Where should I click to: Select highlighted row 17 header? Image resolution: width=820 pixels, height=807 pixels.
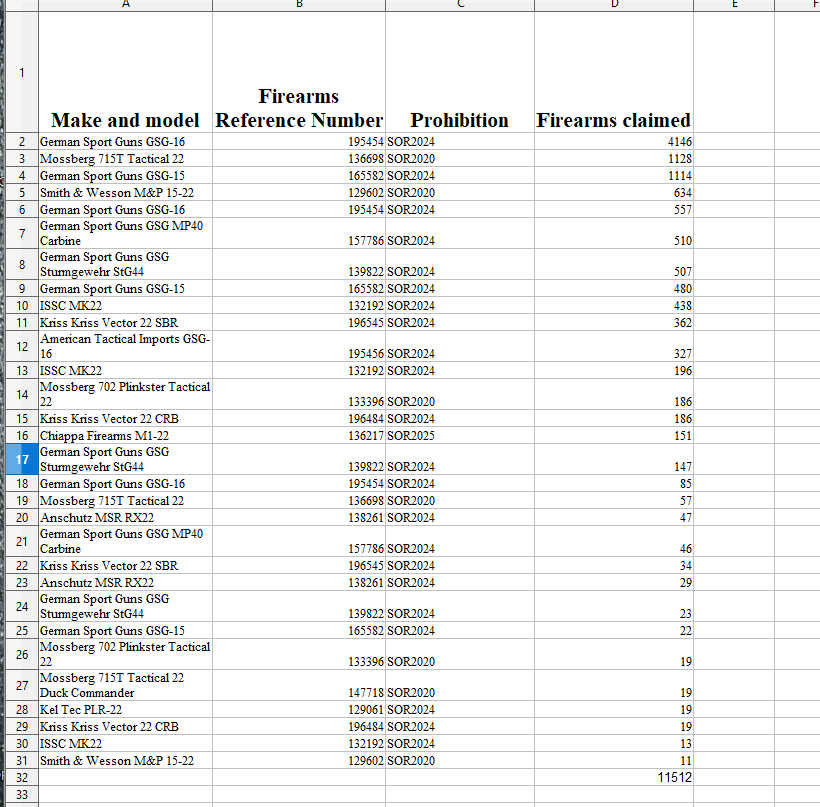[22, 459]
